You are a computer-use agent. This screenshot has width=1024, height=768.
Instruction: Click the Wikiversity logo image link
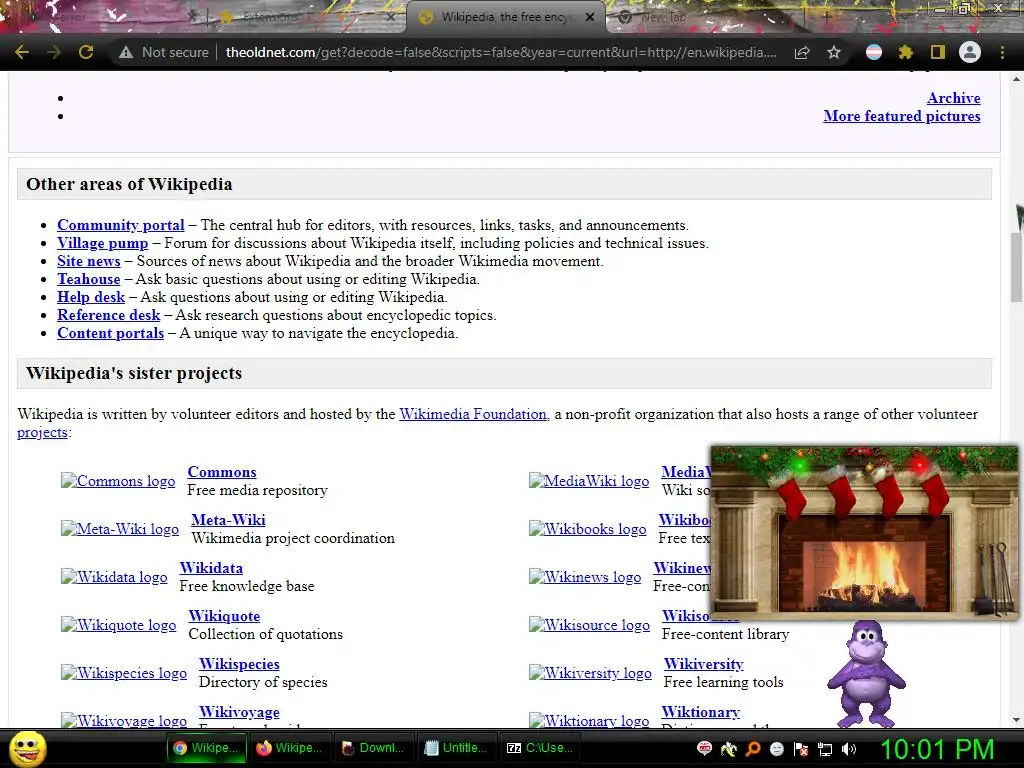tap(590, 673)
